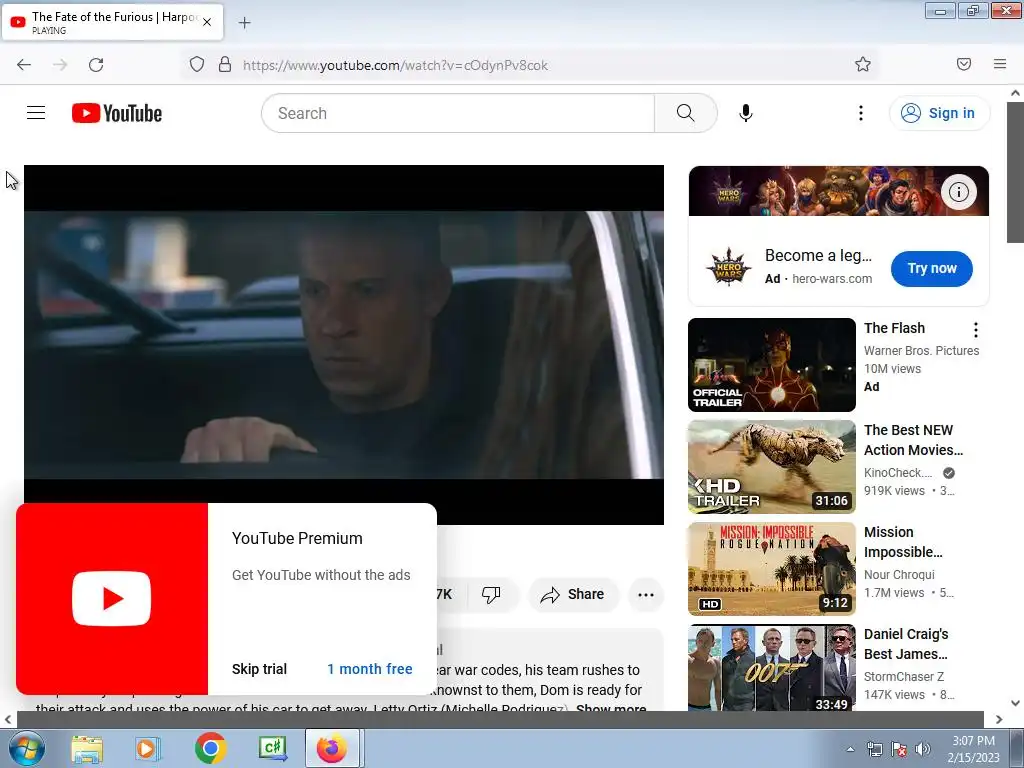This screenshot has width=1024, height=768.
Task: Click the scroll-down arrow of page scrollbar
Action: tap(1015, 703)
